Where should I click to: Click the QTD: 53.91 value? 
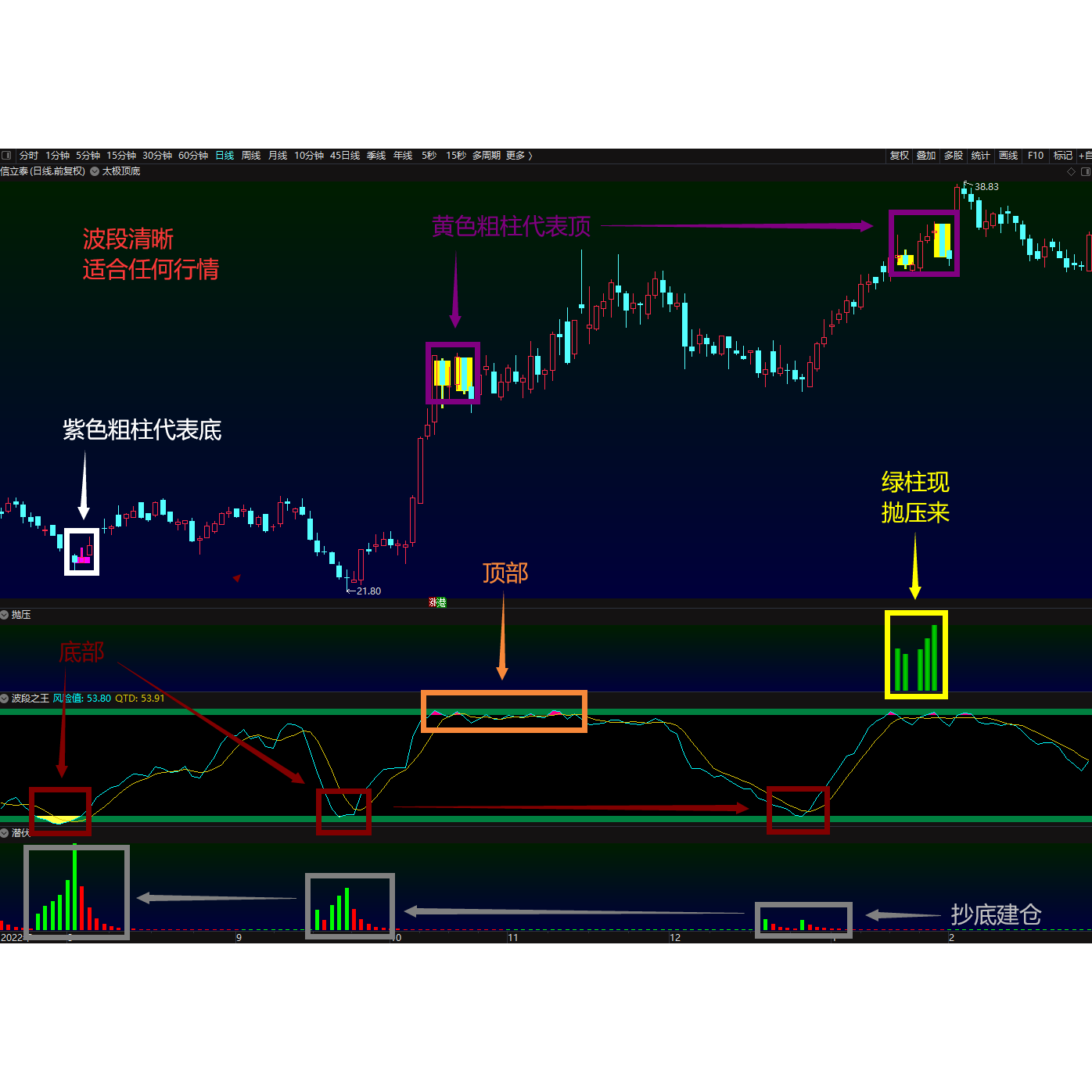coord(140,699)
